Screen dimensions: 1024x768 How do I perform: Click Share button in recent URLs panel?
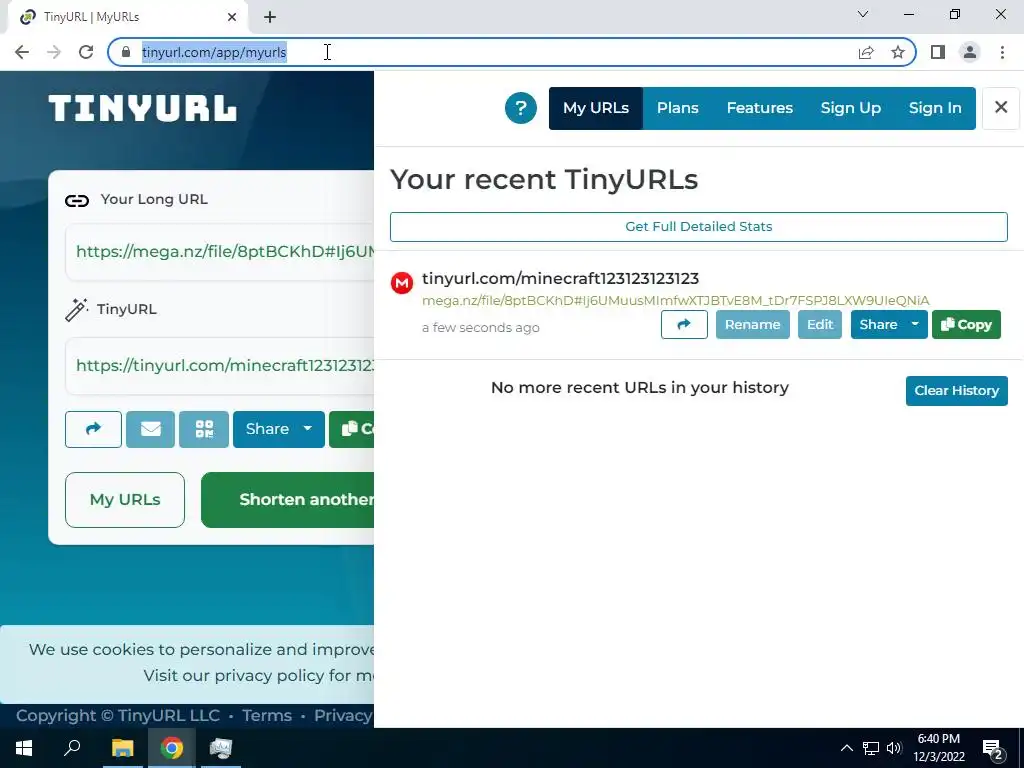[878, 325]
